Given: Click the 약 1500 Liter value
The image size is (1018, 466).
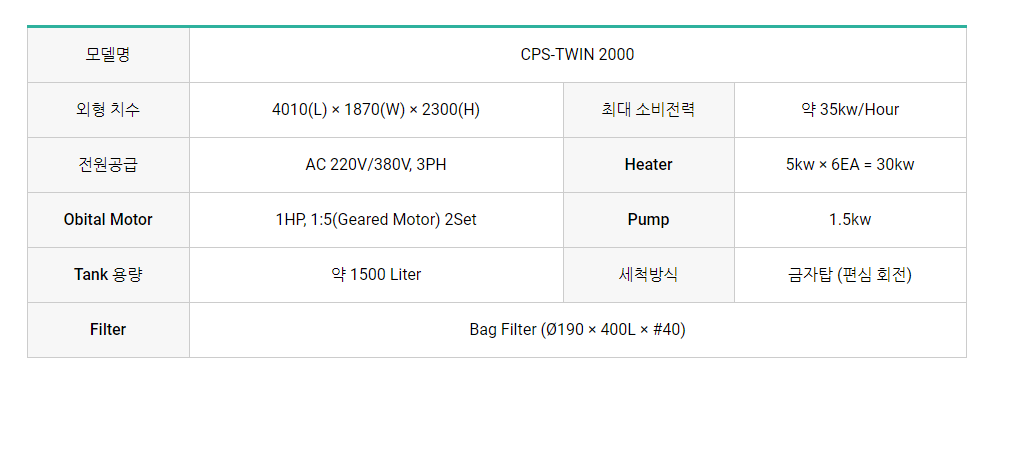Looking at the screenshot, I should (x=376, y=275).
